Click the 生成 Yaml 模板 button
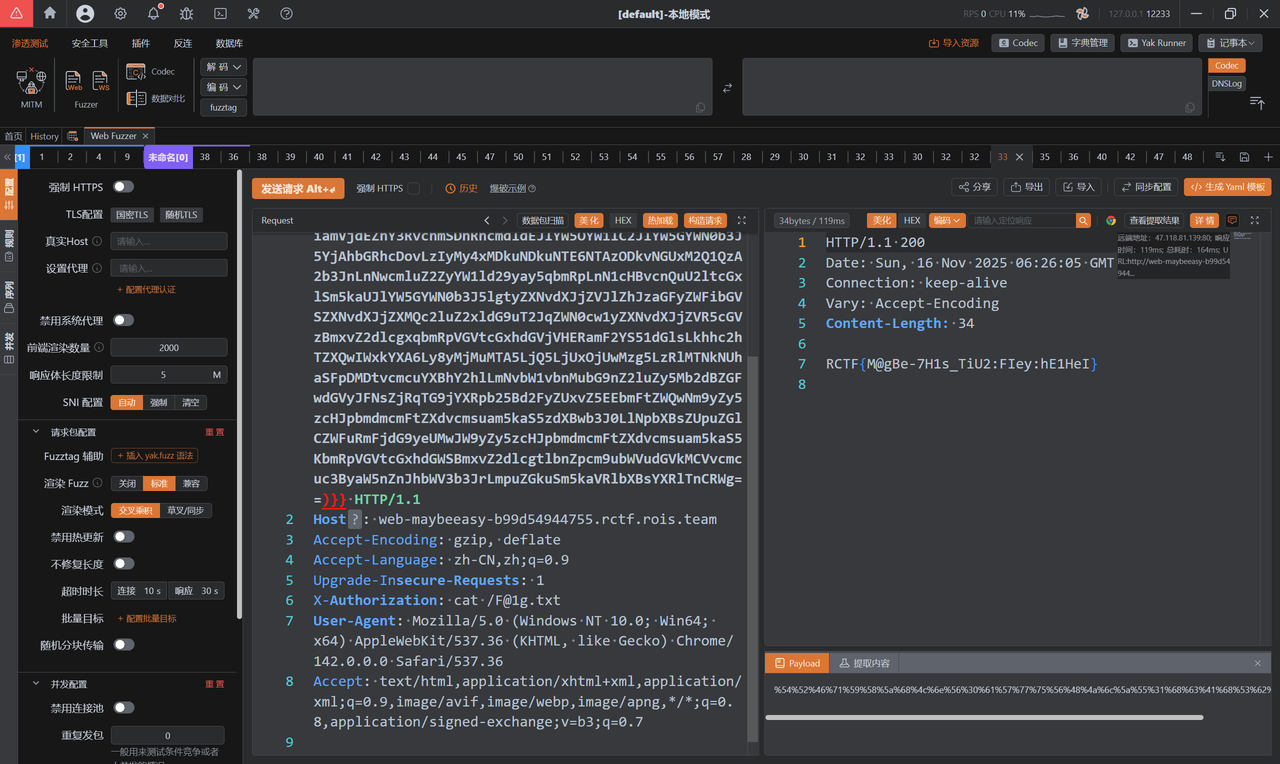This screenshot has width=1280, height=764. [1227, 187]
